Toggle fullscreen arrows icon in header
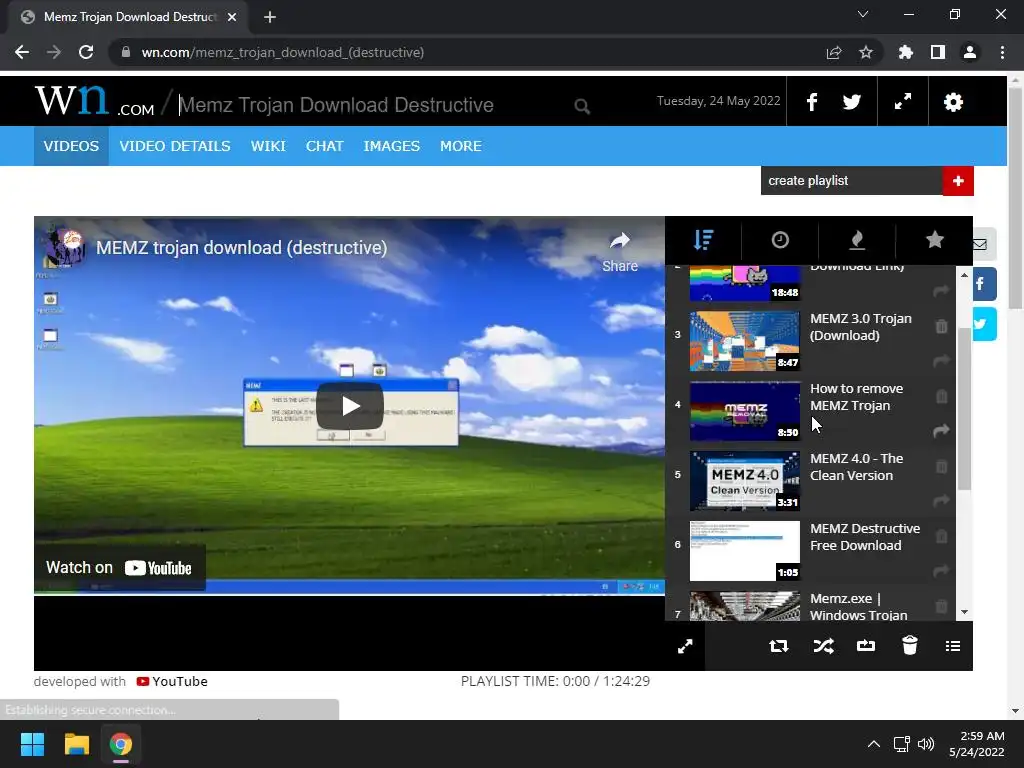 point(903,101)
